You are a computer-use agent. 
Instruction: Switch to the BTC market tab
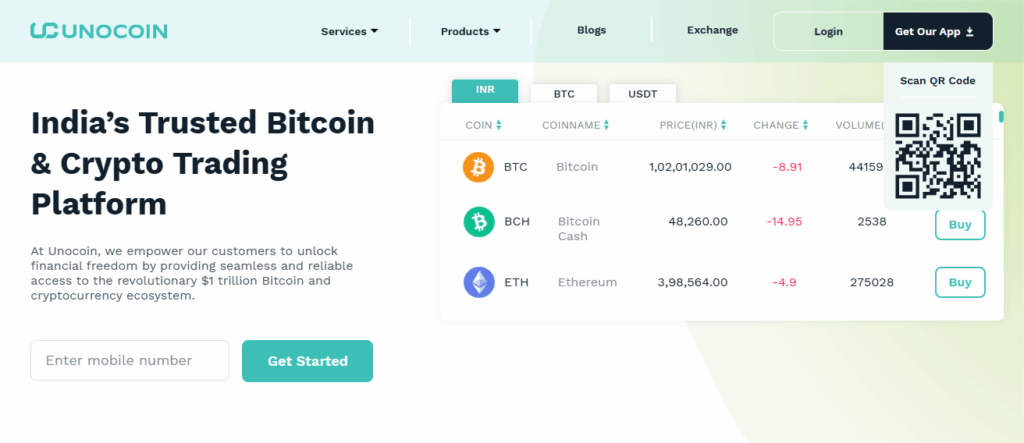point(564,93)
